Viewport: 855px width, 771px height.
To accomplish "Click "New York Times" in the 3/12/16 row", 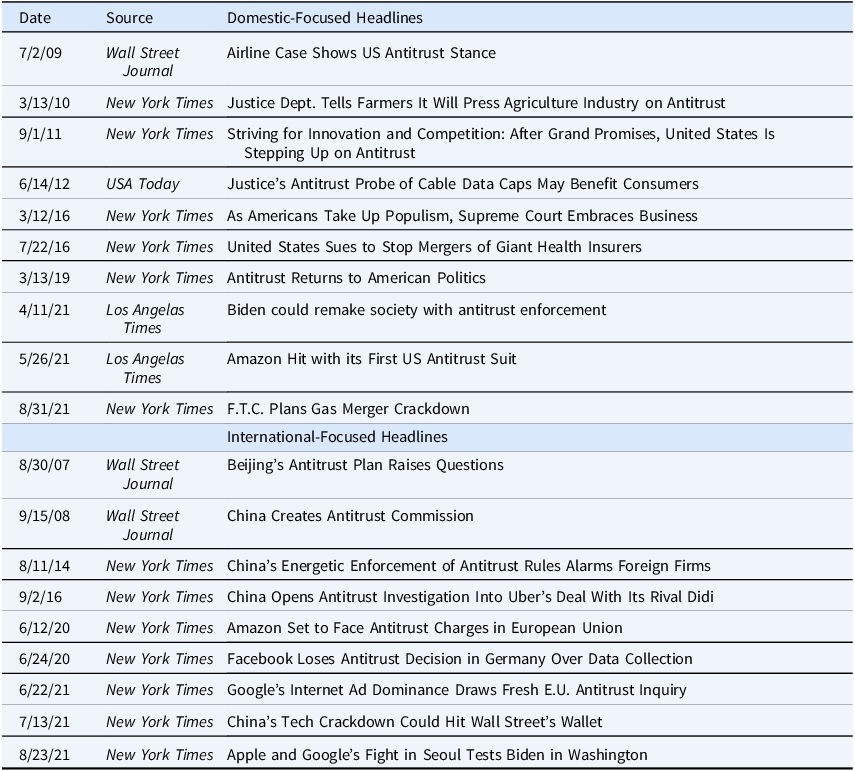I will (x=160, y=216).
